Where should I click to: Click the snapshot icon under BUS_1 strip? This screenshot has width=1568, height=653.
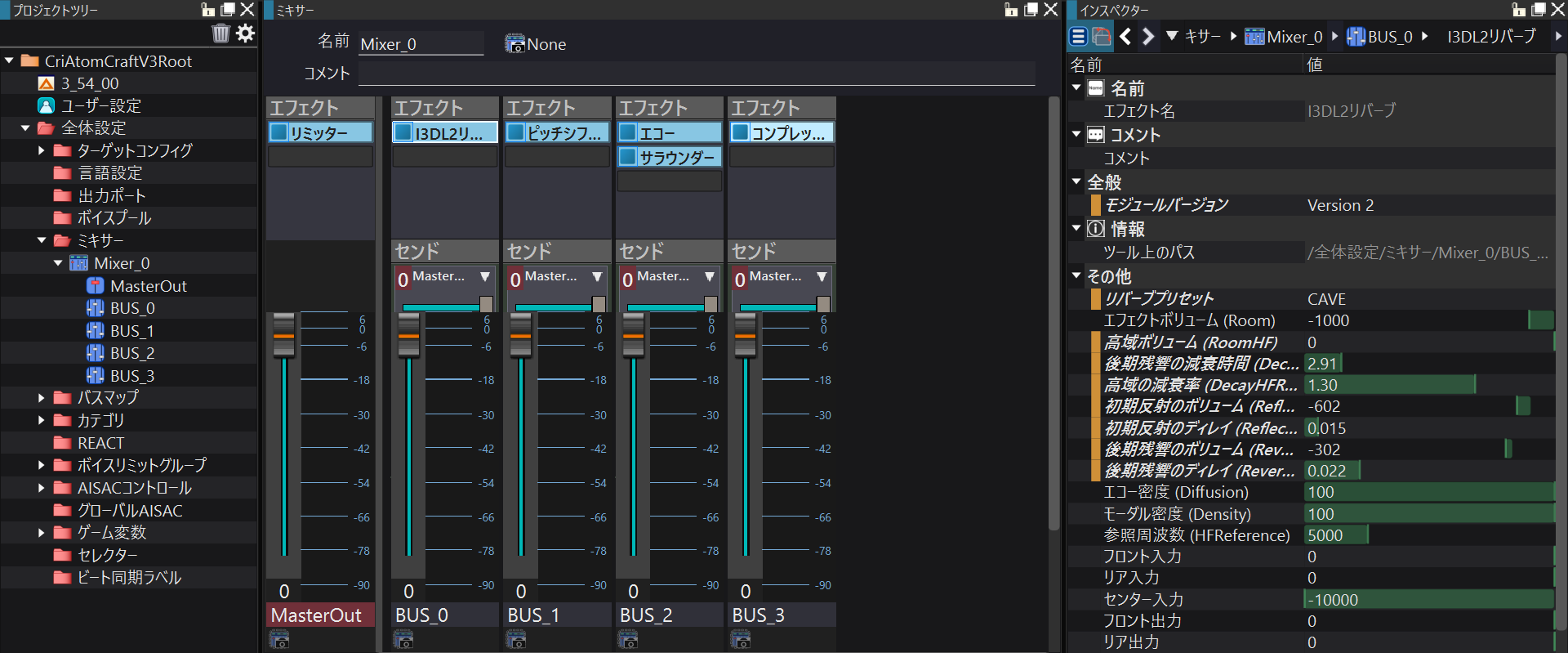pos(515,640)
